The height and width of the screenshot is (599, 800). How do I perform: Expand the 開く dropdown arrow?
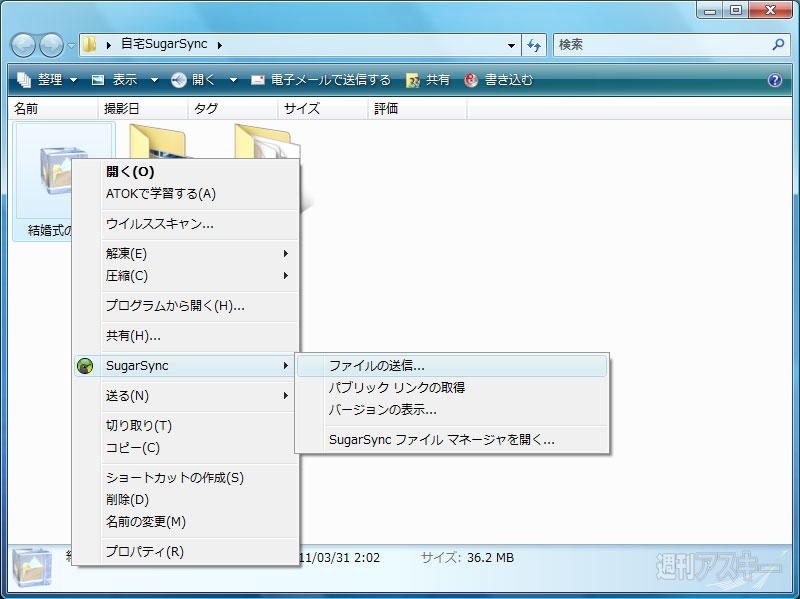click(x=233, y=80)
